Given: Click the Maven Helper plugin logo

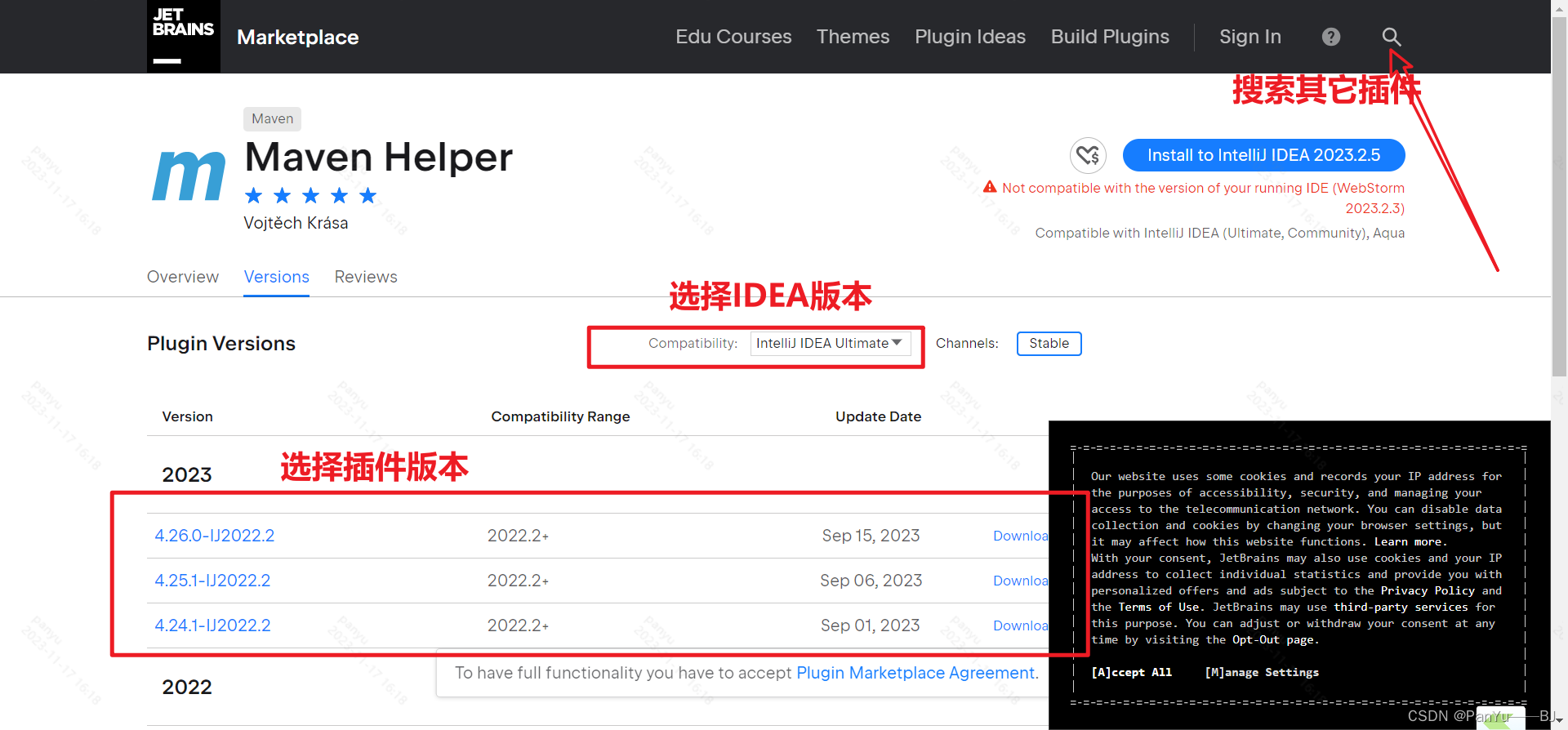Looking at the screenshot, I should pos(189,176).
